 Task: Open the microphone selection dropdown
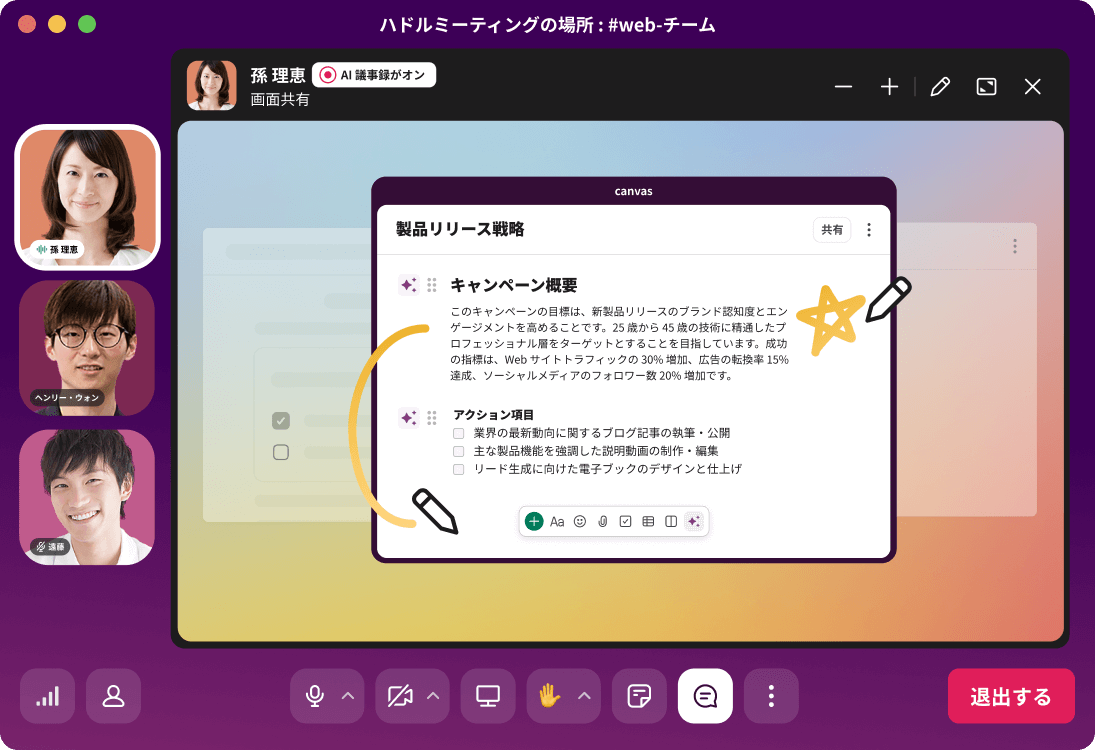[346, 696]
